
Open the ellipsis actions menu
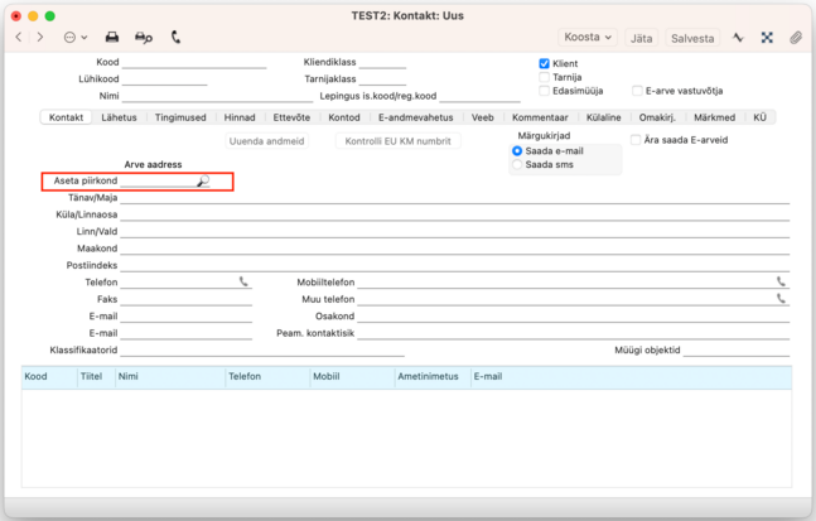pyautogui.click(x=75, y=37)
